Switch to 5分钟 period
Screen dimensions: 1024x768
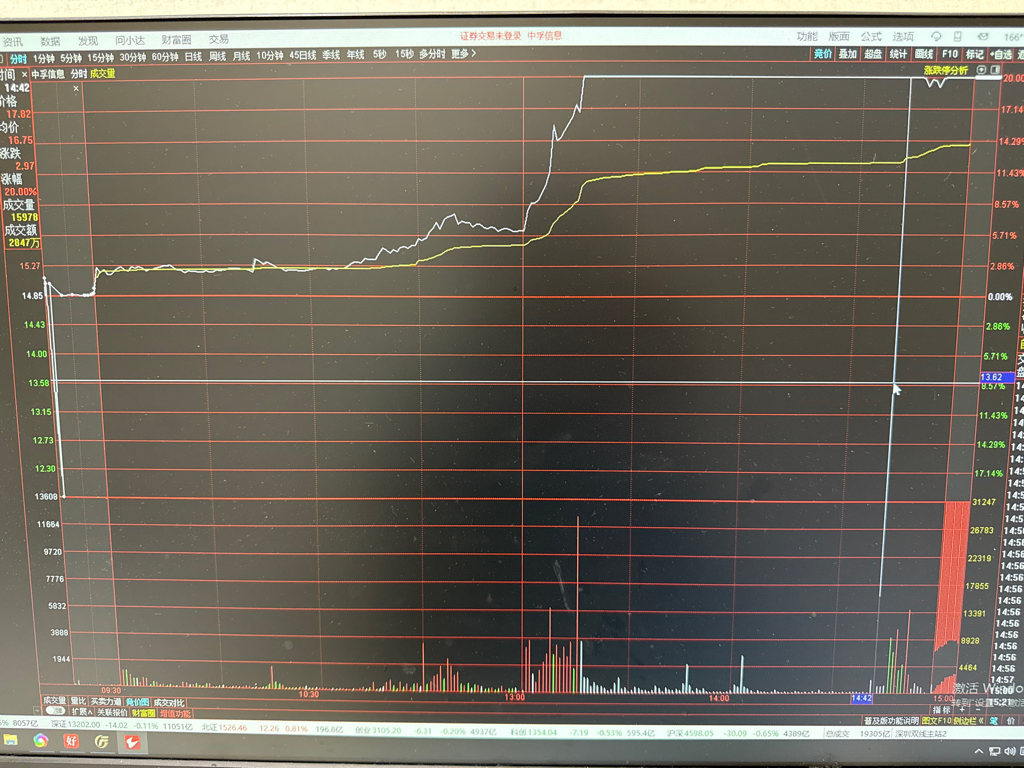point(71,58)
